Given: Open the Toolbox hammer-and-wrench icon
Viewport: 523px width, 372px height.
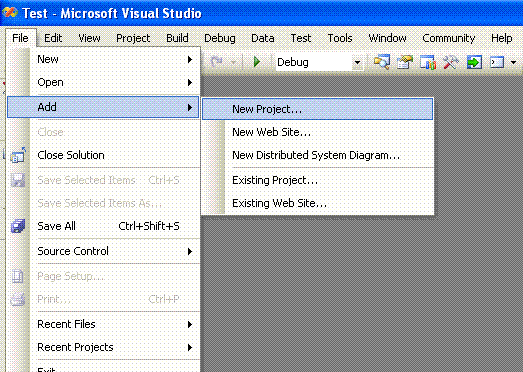Looking at the screenshot, I should click(451, 62).
